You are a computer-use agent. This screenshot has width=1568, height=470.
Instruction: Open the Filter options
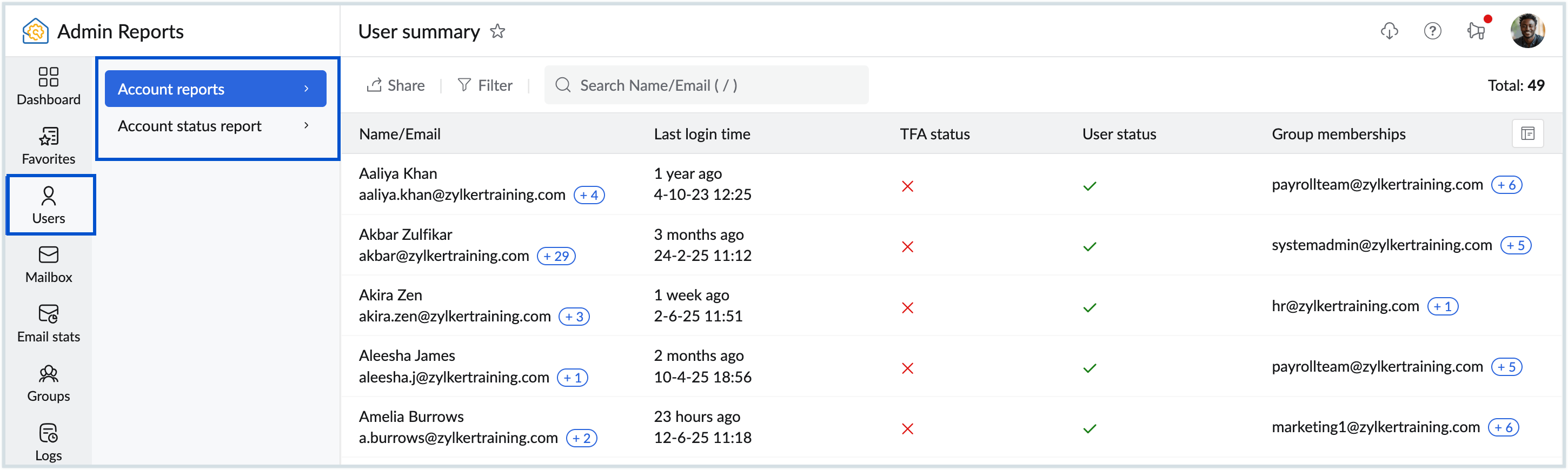click(x=485, y=85)
